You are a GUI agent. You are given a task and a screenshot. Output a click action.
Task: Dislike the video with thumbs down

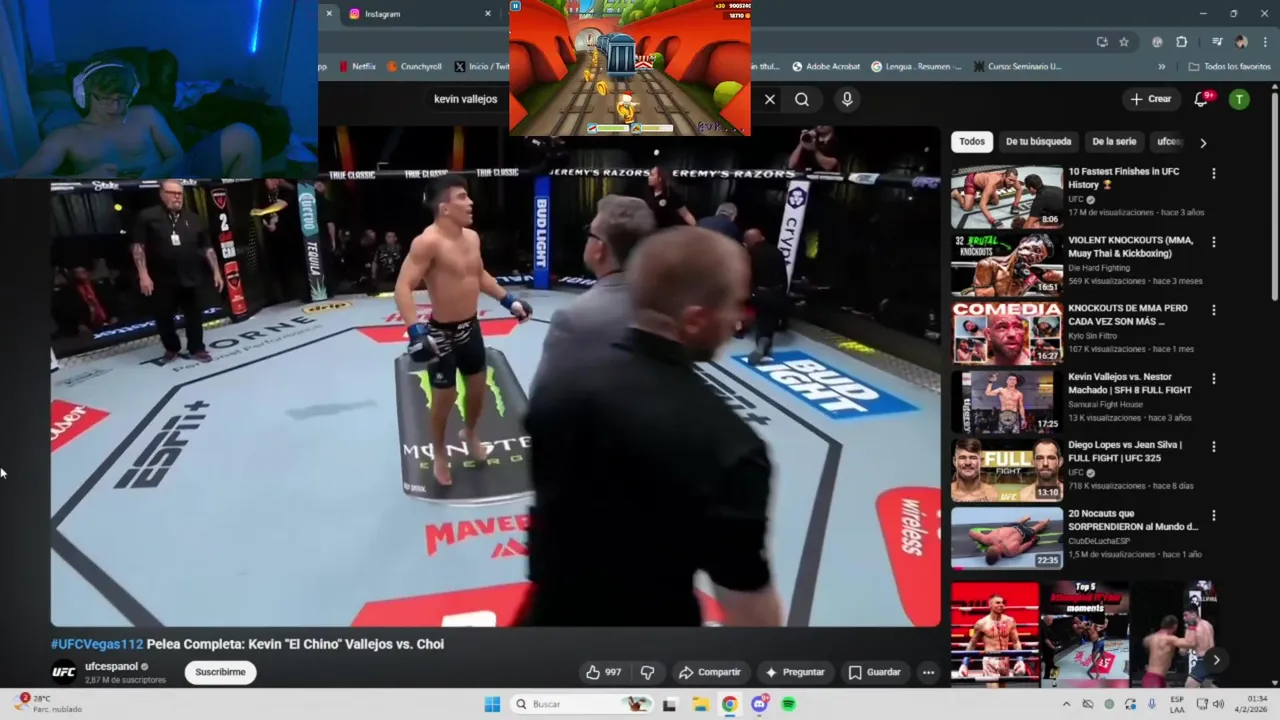click(647, 672)
